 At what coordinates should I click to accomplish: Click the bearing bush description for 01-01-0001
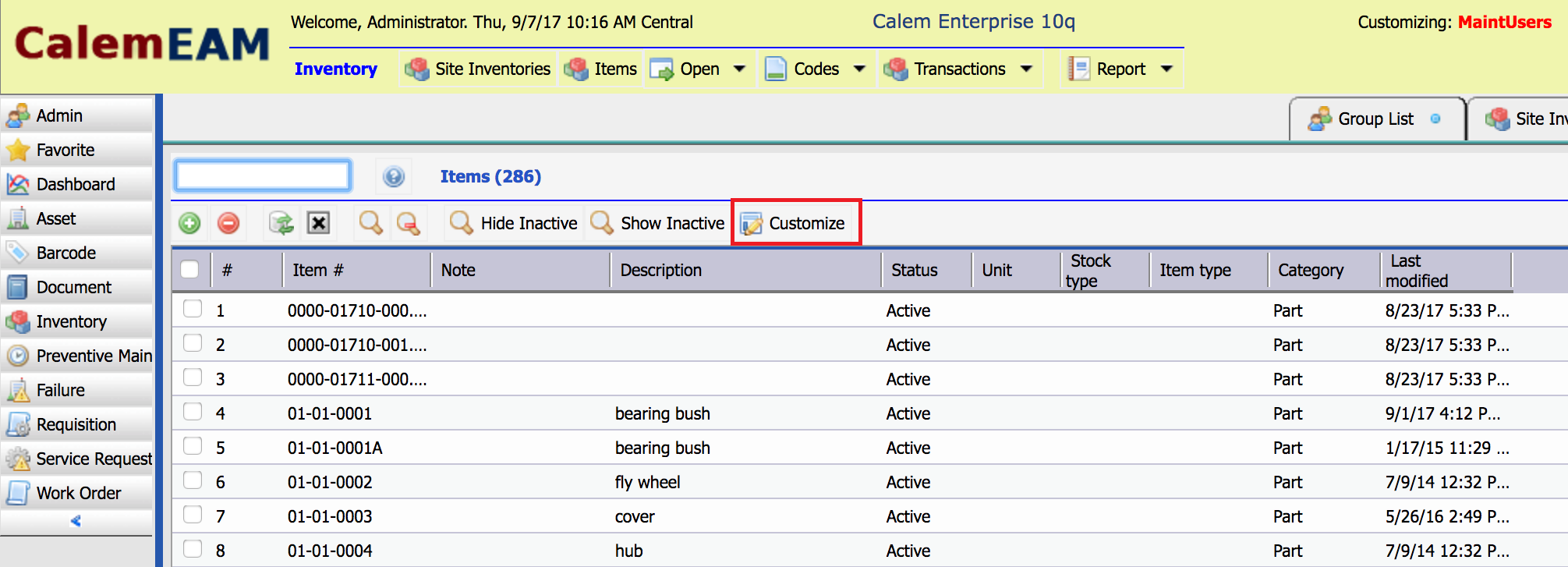click(x=663, y=413)
